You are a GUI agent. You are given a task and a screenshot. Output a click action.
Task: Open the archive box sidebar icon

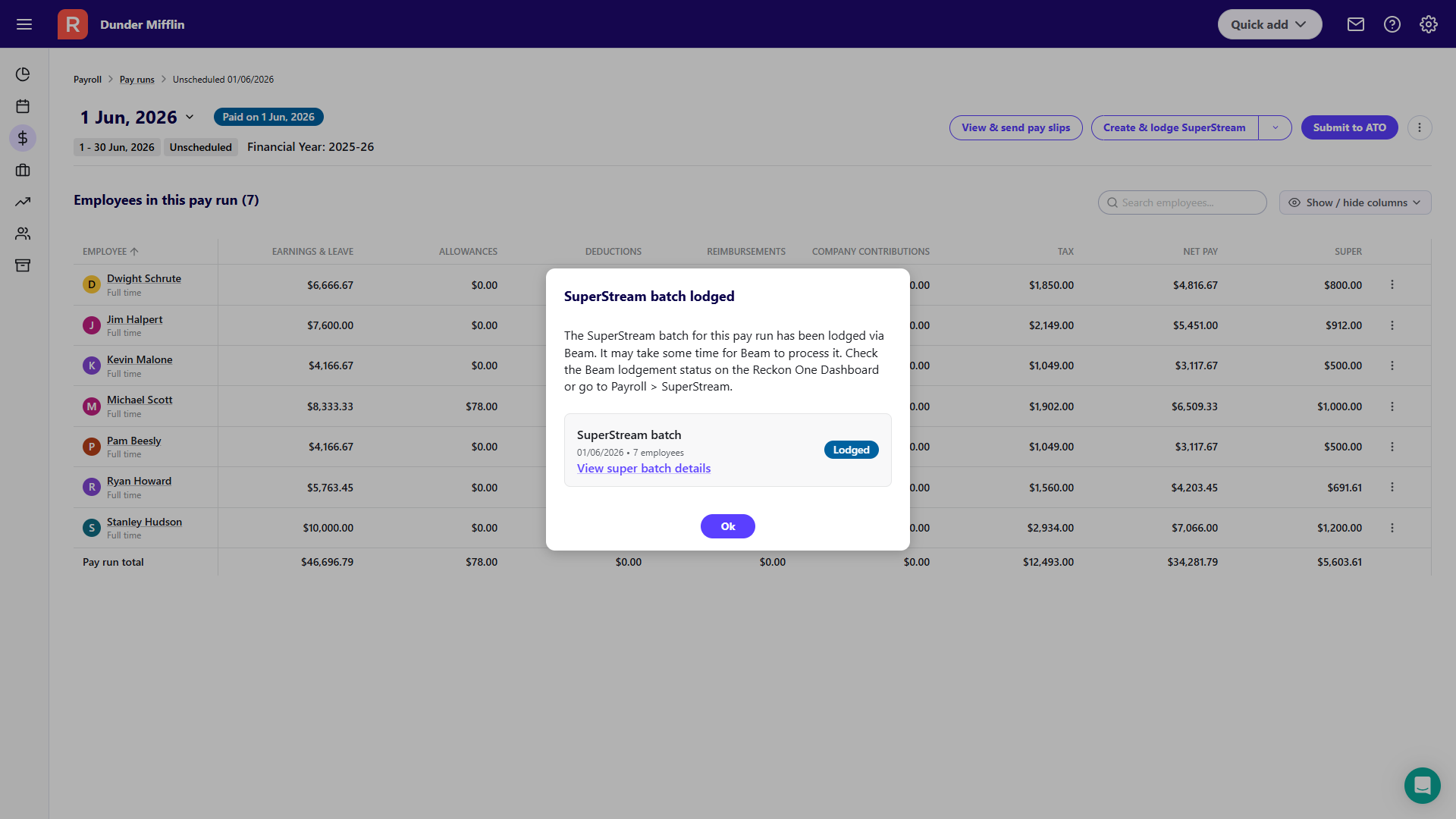pos(23,265)
